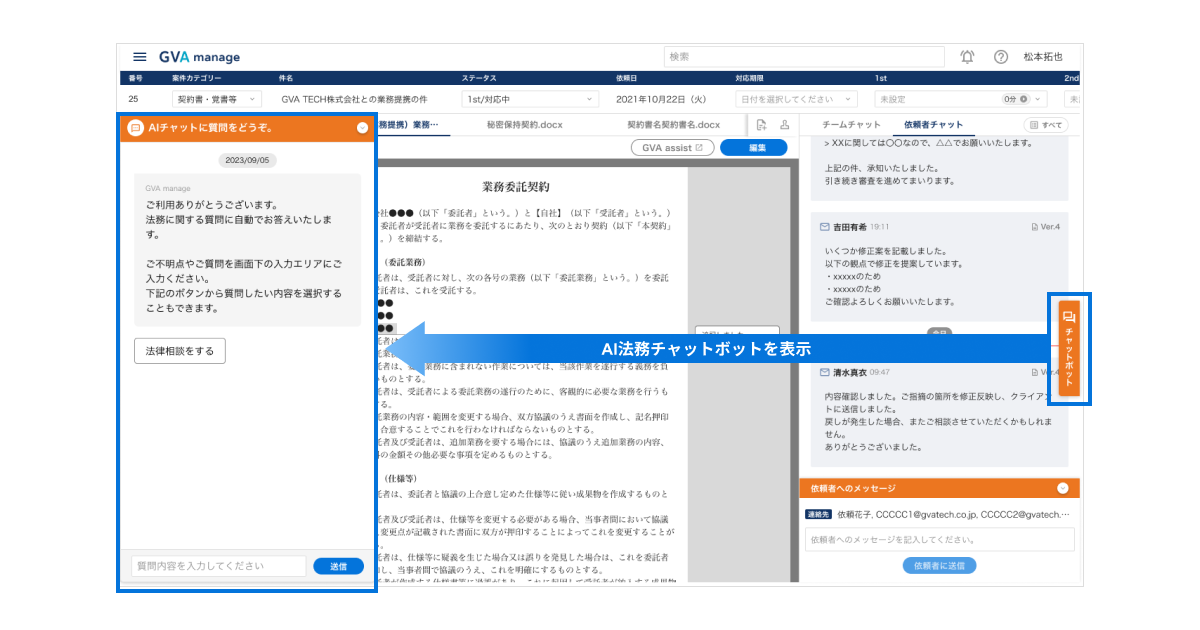
Task: Click the 依頼花子 recipient address line
Action: [x=953, y=514]
